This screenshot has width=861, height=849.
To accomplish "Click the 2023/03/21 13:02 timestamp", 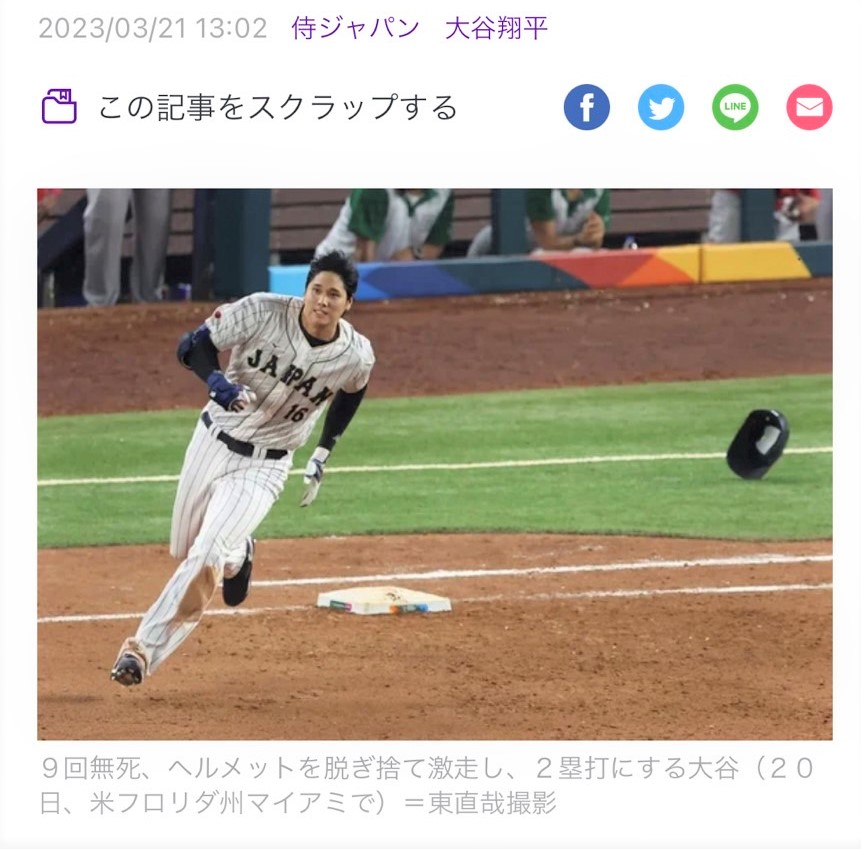I will pos(153,28).
